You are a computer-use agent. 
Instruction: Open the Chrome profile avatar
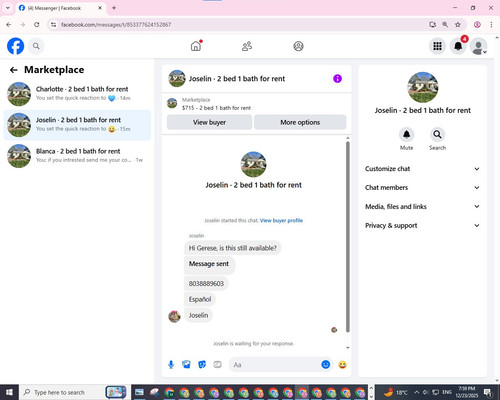click(477, 24)
